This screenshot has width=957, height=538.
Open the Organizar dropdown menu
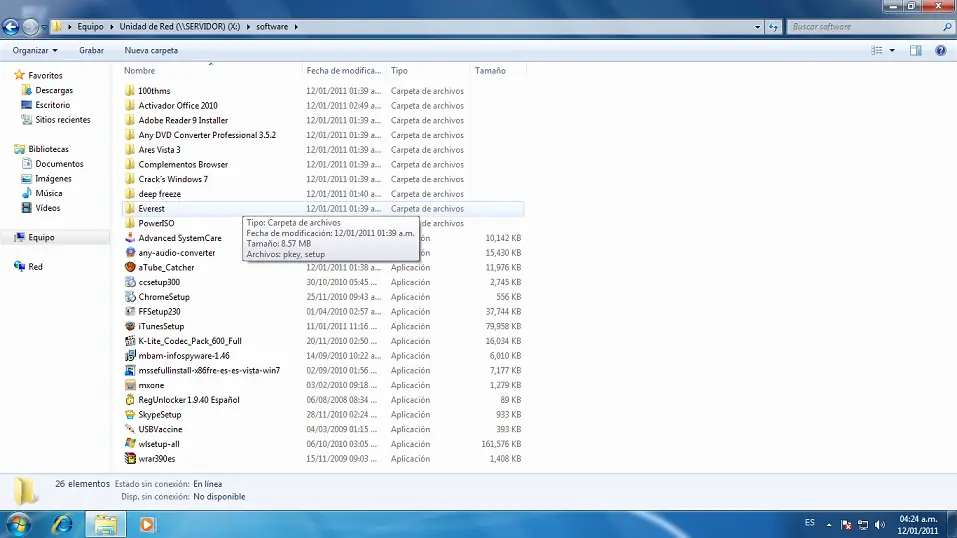click(x=35, y=50)
